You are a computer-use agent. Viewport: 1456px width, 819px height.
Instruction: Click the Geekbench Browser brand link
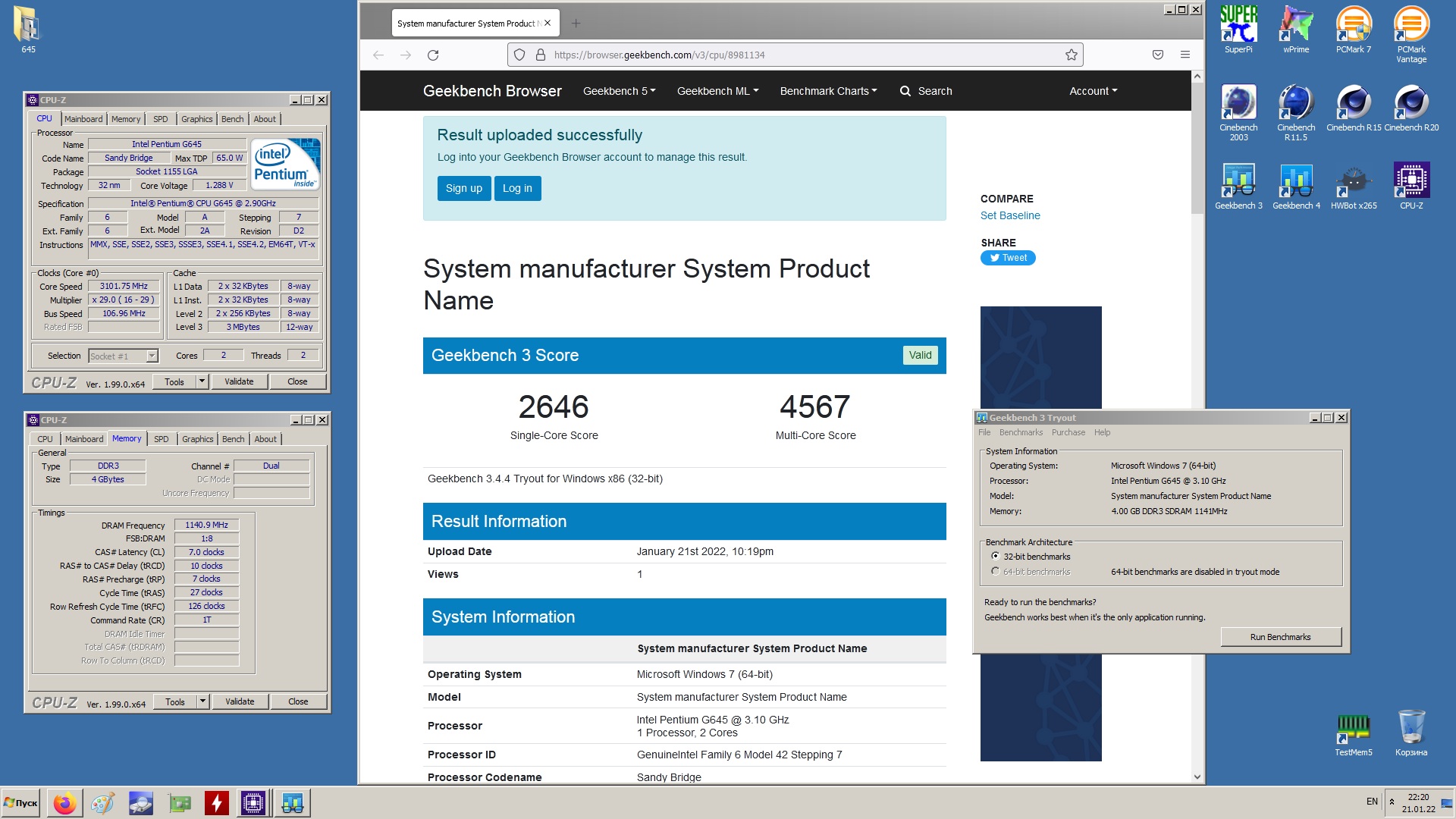492,91
